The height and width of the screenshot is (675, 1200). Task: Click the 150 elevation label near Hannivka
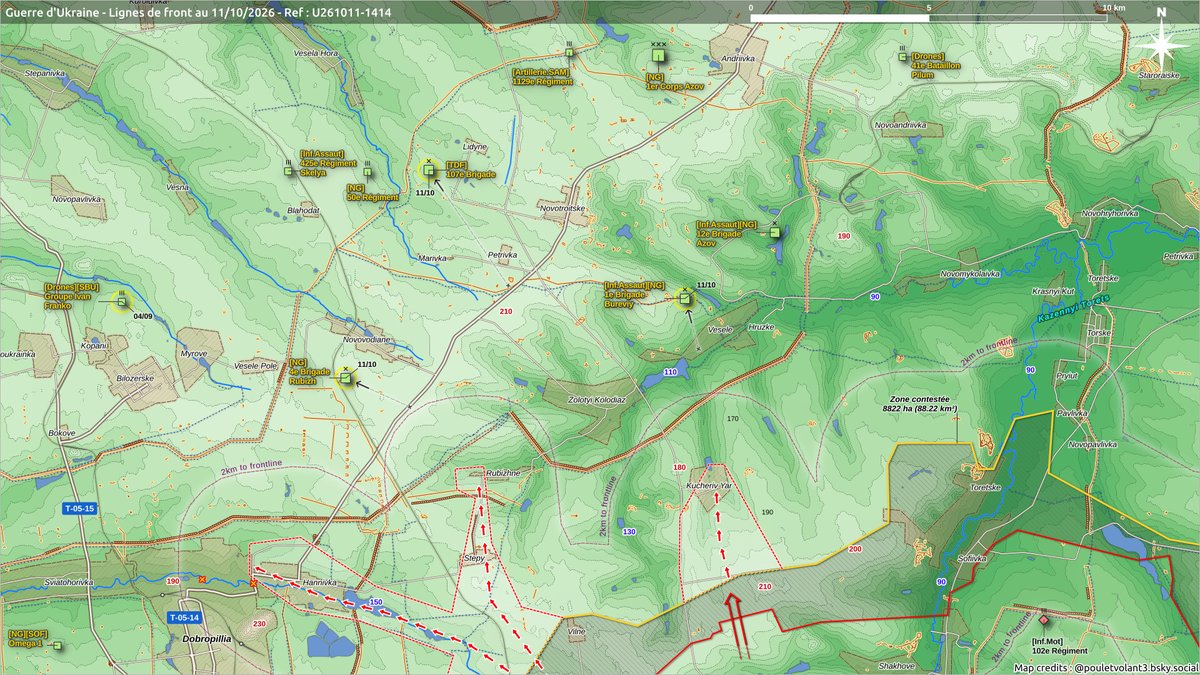[375, 602]
